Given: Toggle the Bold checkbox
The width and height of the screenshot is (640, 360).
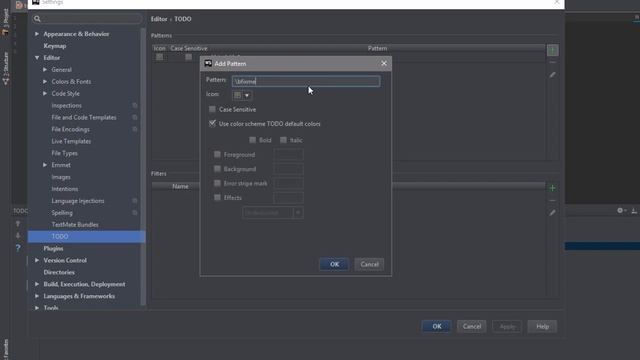Looking at the screenshot, I should click(252, 140).
